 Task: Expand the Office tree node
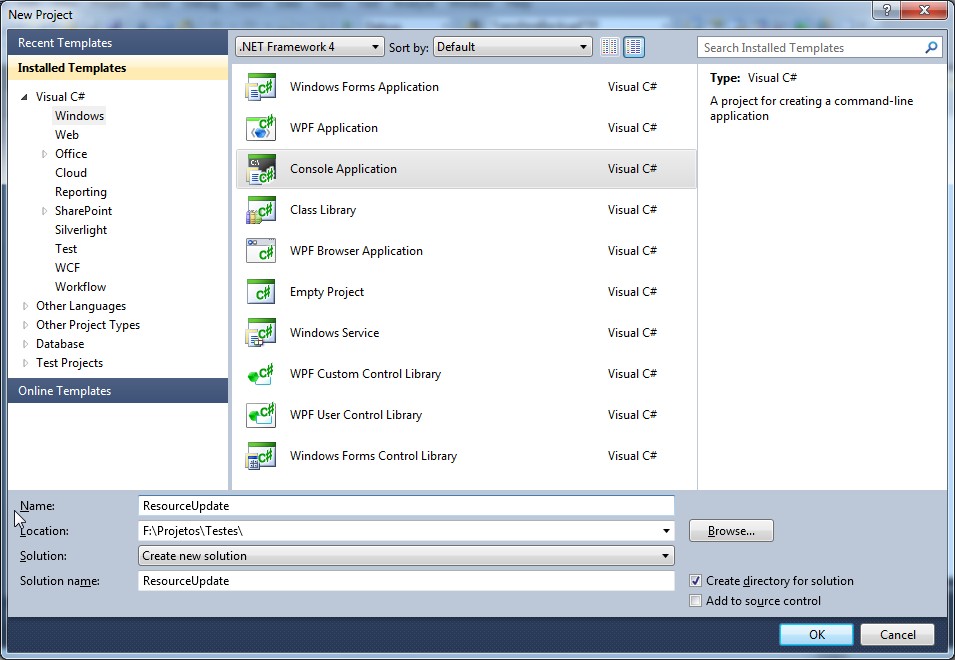click(x=44, y=154)
